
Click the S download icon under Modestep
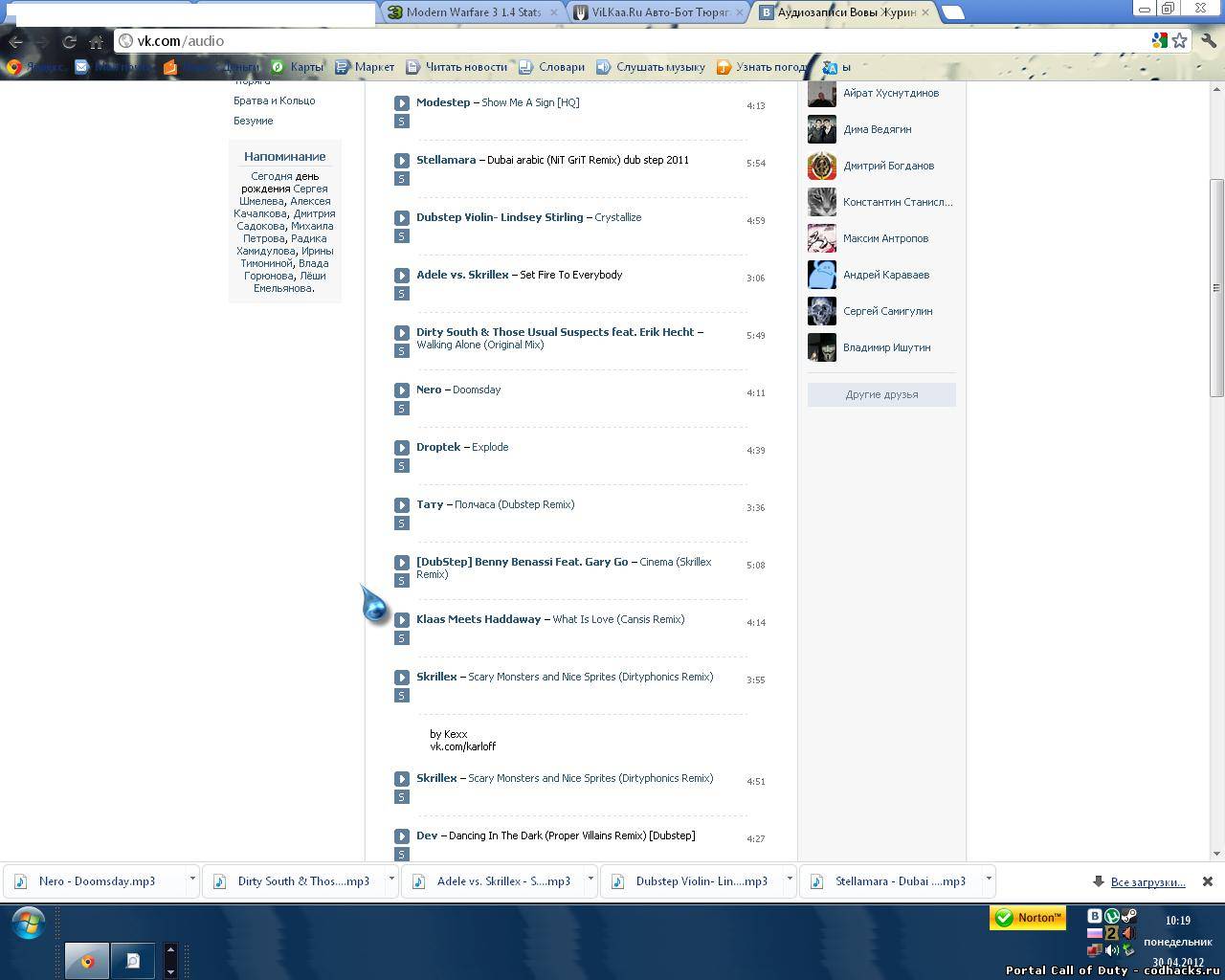click(x=402, y=122)
